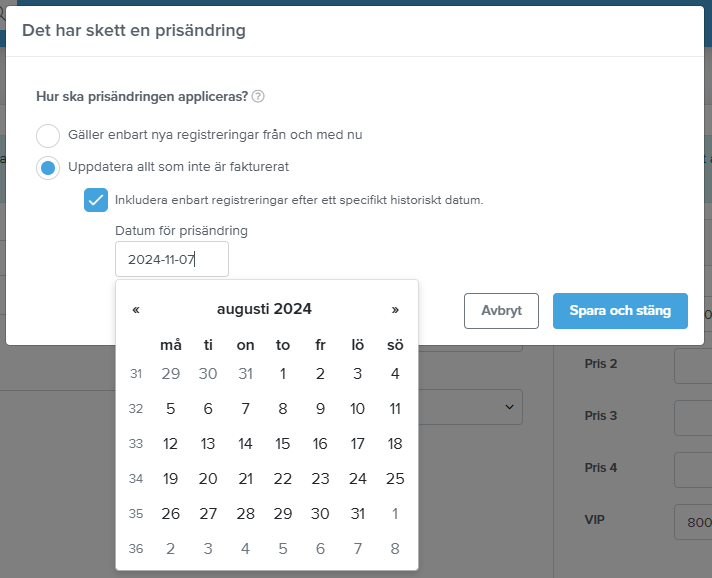The height and width of the screenshot is (578, 712).
Task: Choose August 31 in the calendar
Action: (357, 514)
